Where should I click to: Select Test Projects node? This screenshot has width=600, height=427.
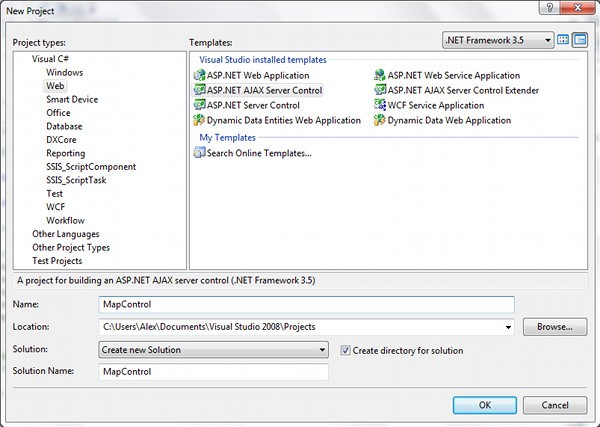(57, 261)
